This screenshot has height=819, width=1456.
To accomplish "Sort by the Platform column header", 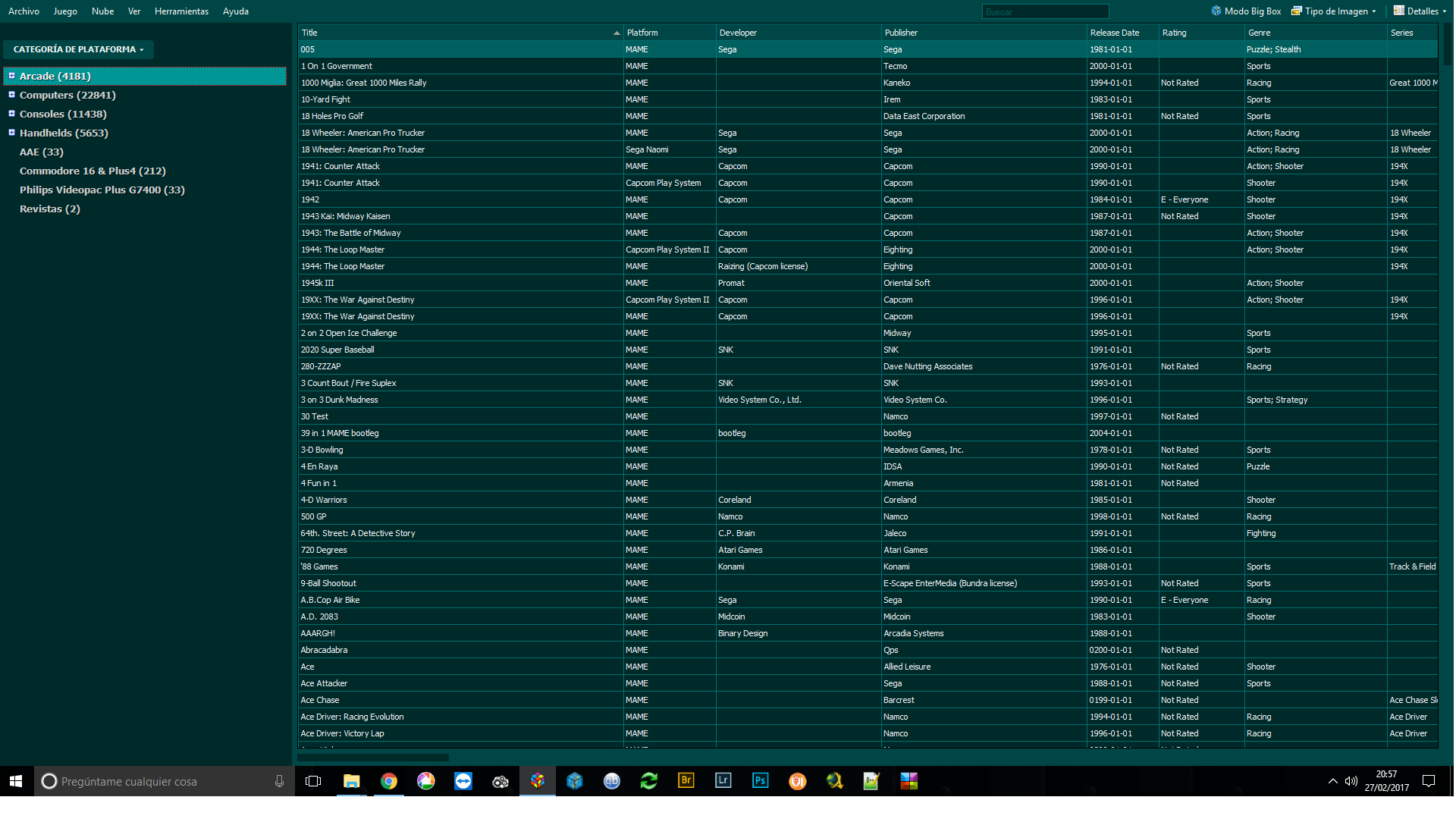I will (670, 33).
